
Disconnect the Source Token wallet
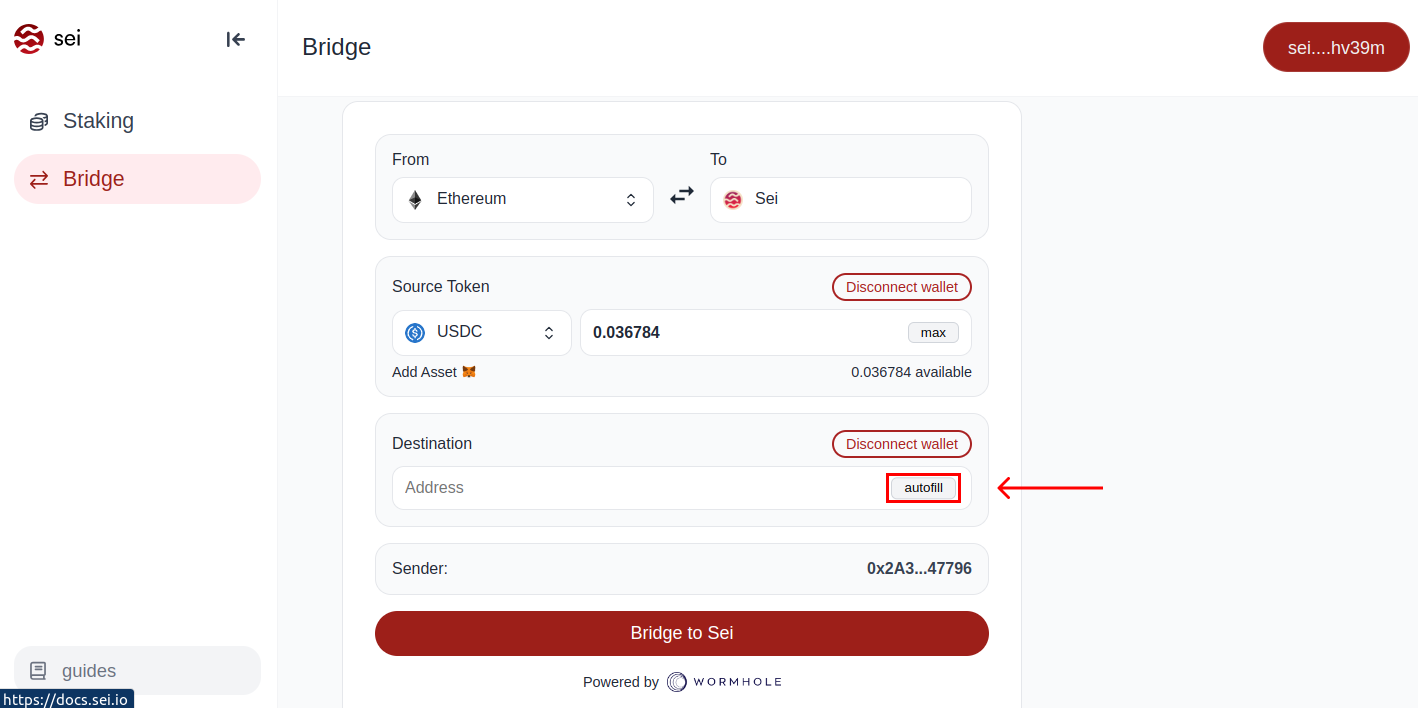(x=901, y=287)
